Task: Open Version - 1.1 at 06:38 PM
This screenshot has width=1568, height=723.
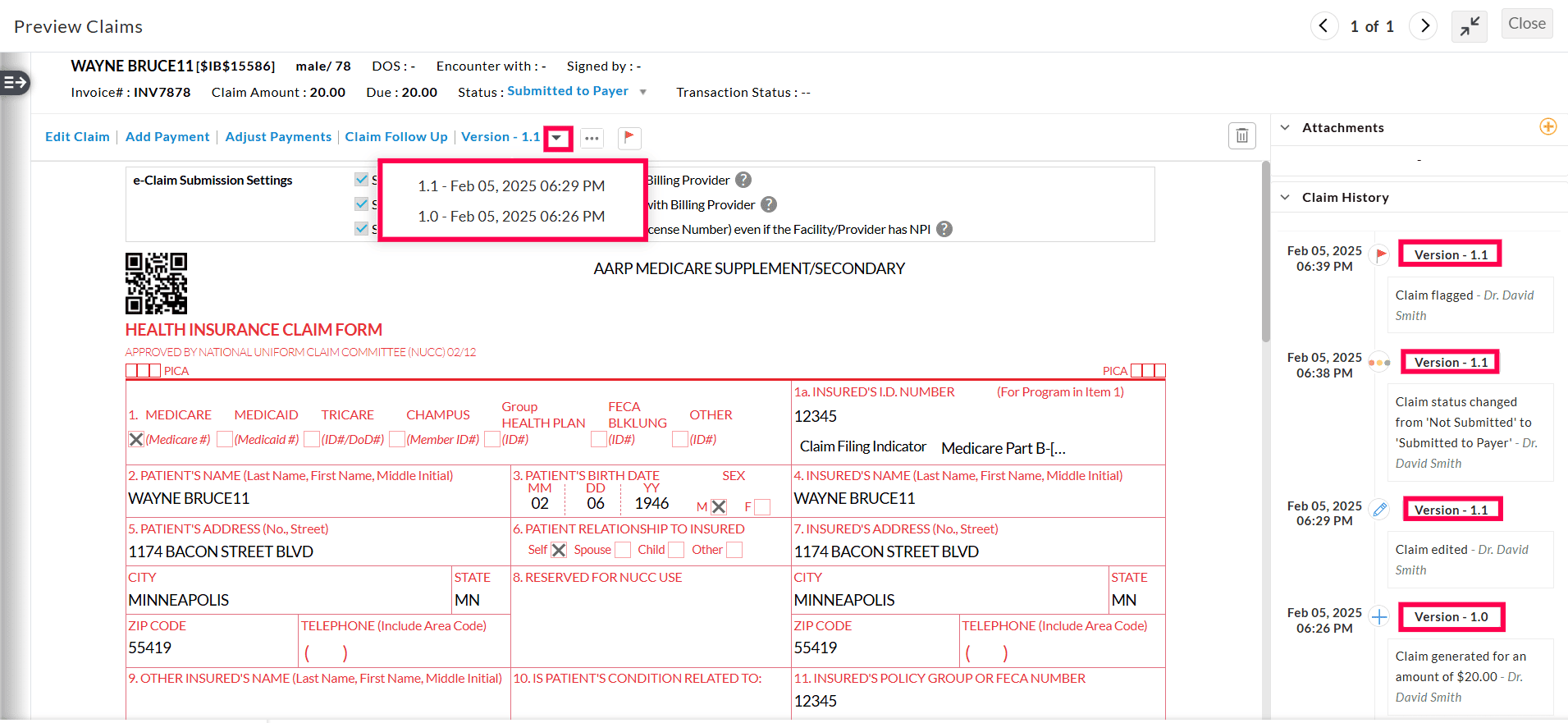Action: [x=1451, y=363]
